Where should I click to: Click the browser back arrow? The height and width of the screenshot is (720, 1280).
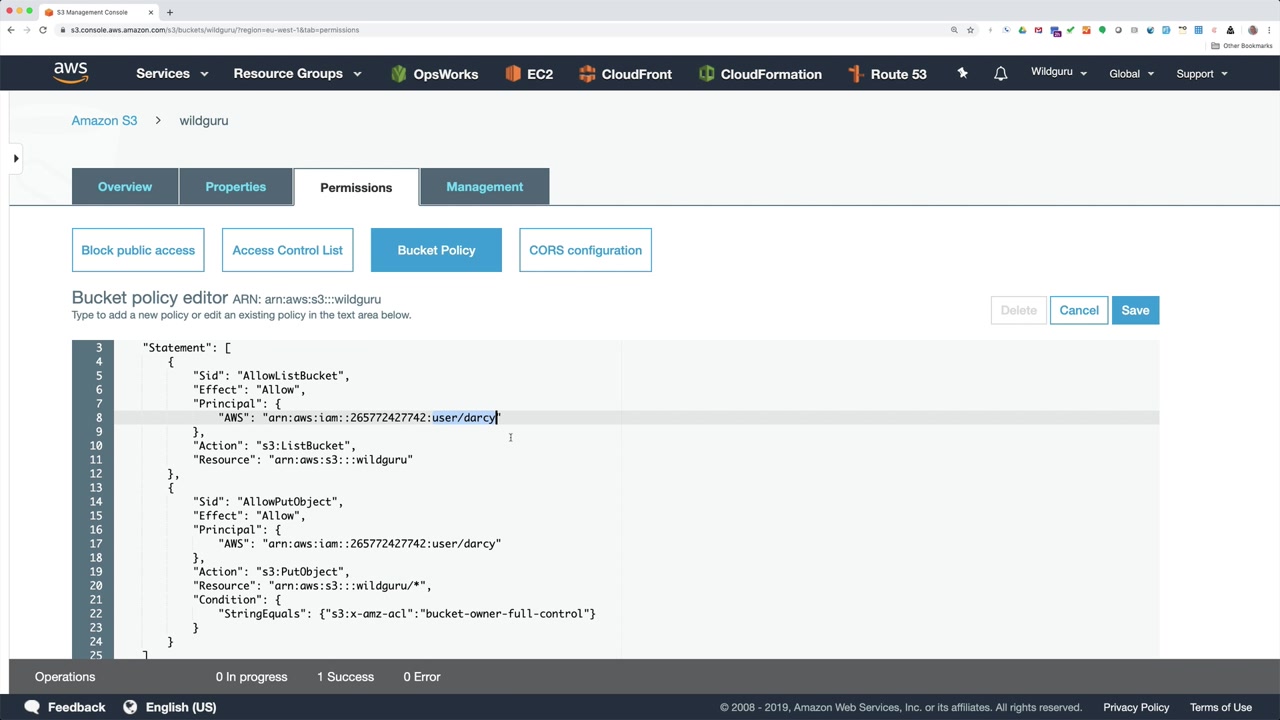pyautogui.click(x=11, y=30)
